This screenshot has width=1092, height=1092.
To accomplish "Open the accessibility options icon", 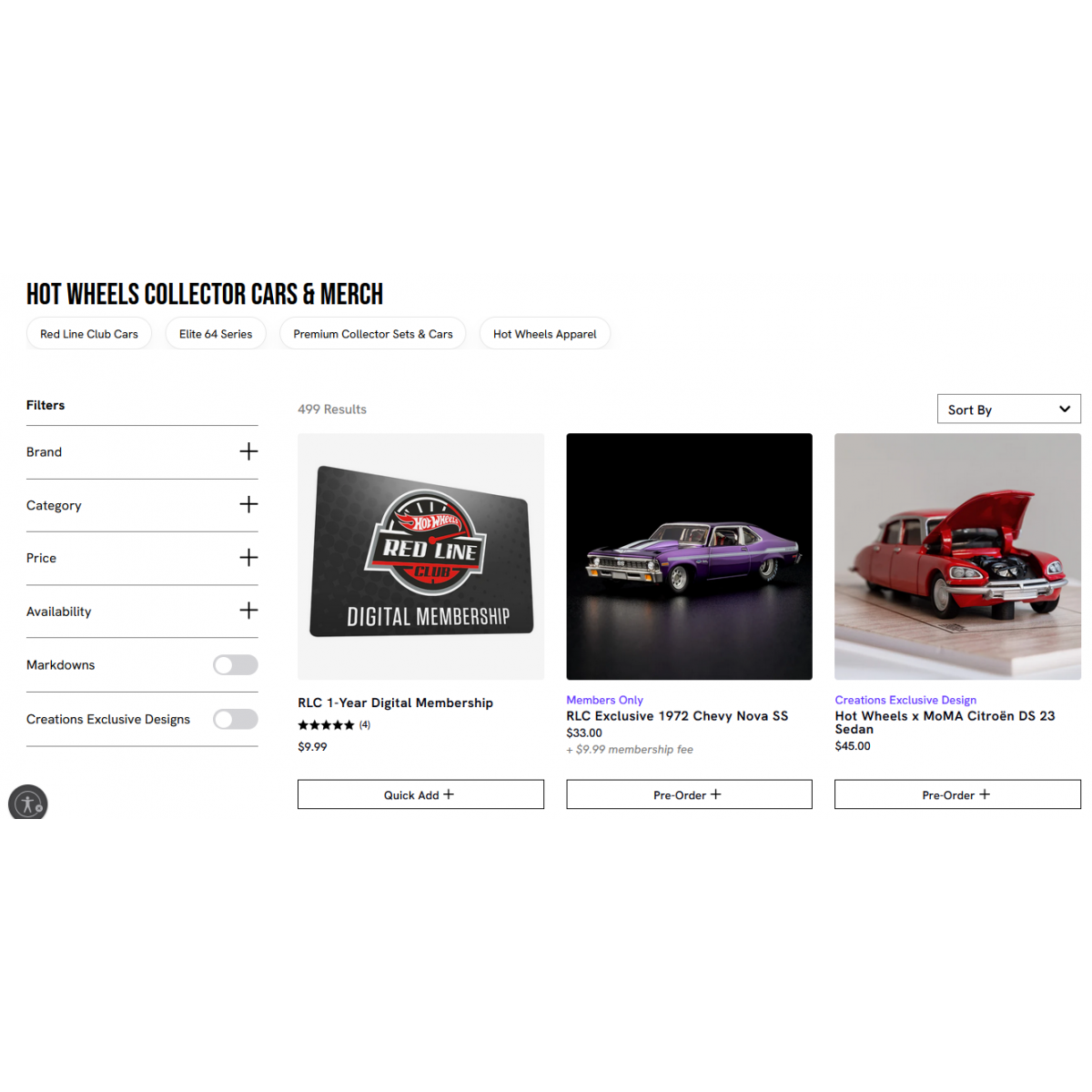I will 28,804.
